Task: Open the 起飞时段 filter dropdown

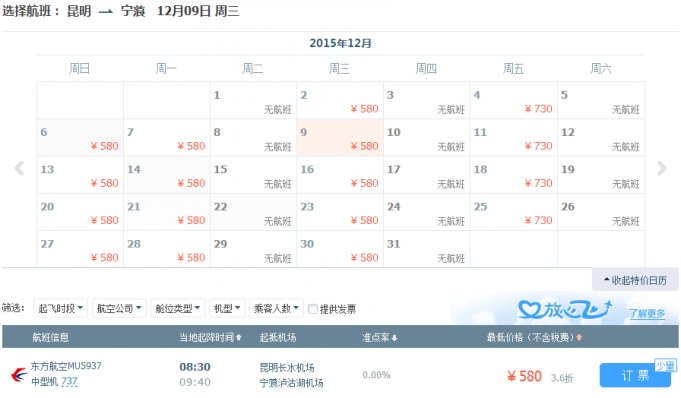Action: click(x=60, y=308)
